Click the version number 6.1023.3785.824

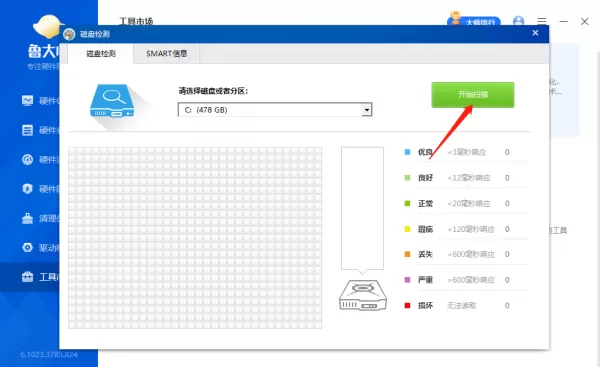click(x=49, y=354)
